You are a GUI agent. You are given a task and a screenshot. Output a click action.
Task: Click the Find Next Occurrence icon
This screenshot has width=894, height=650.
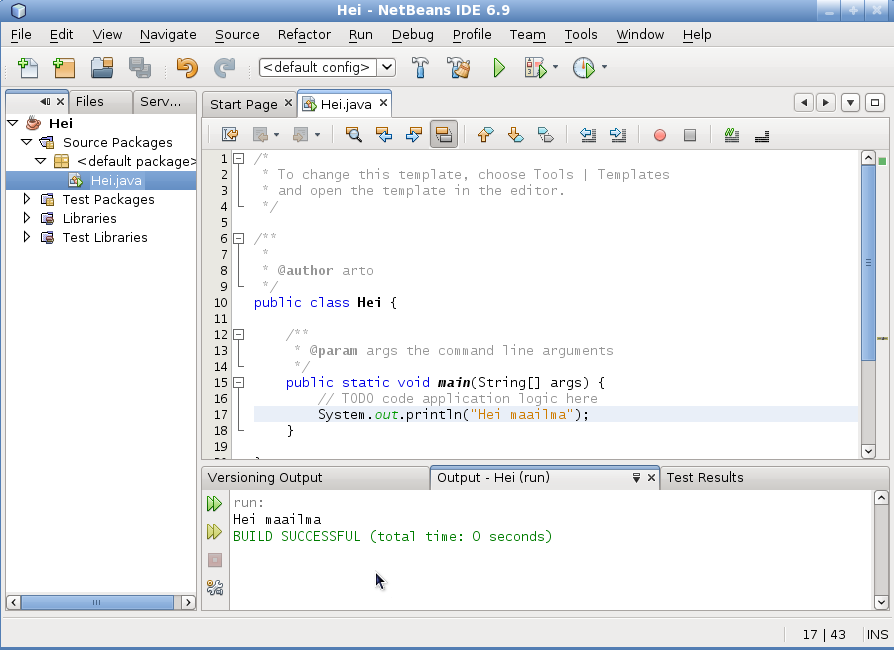click(x=413, y=135)
